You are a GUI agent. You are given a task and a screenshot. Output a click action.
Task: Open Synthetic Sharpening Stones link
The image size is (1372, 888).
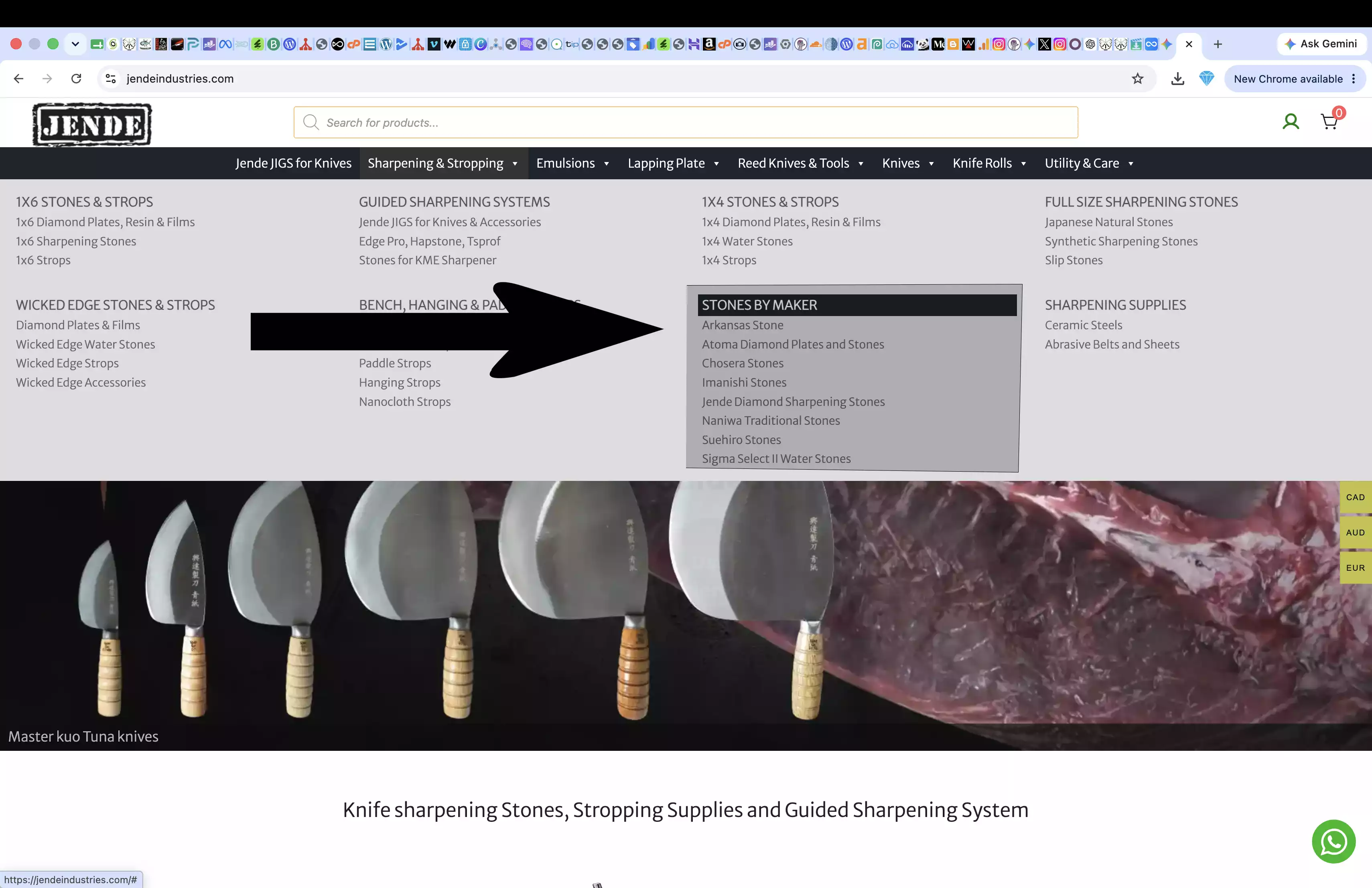click(x=1121, y=241)
